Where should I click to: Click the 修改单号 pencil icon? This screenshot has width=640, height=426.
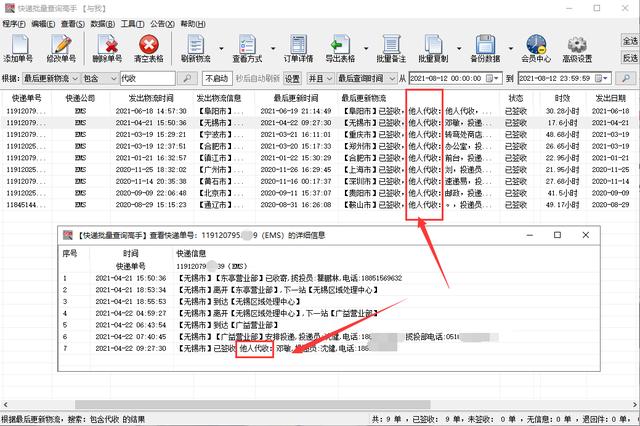point(62,45)
